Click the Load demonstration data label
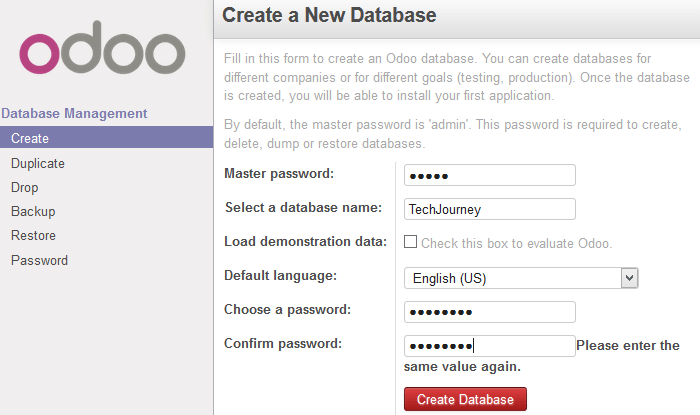This screenshot has width=700, height=415. 305,241
